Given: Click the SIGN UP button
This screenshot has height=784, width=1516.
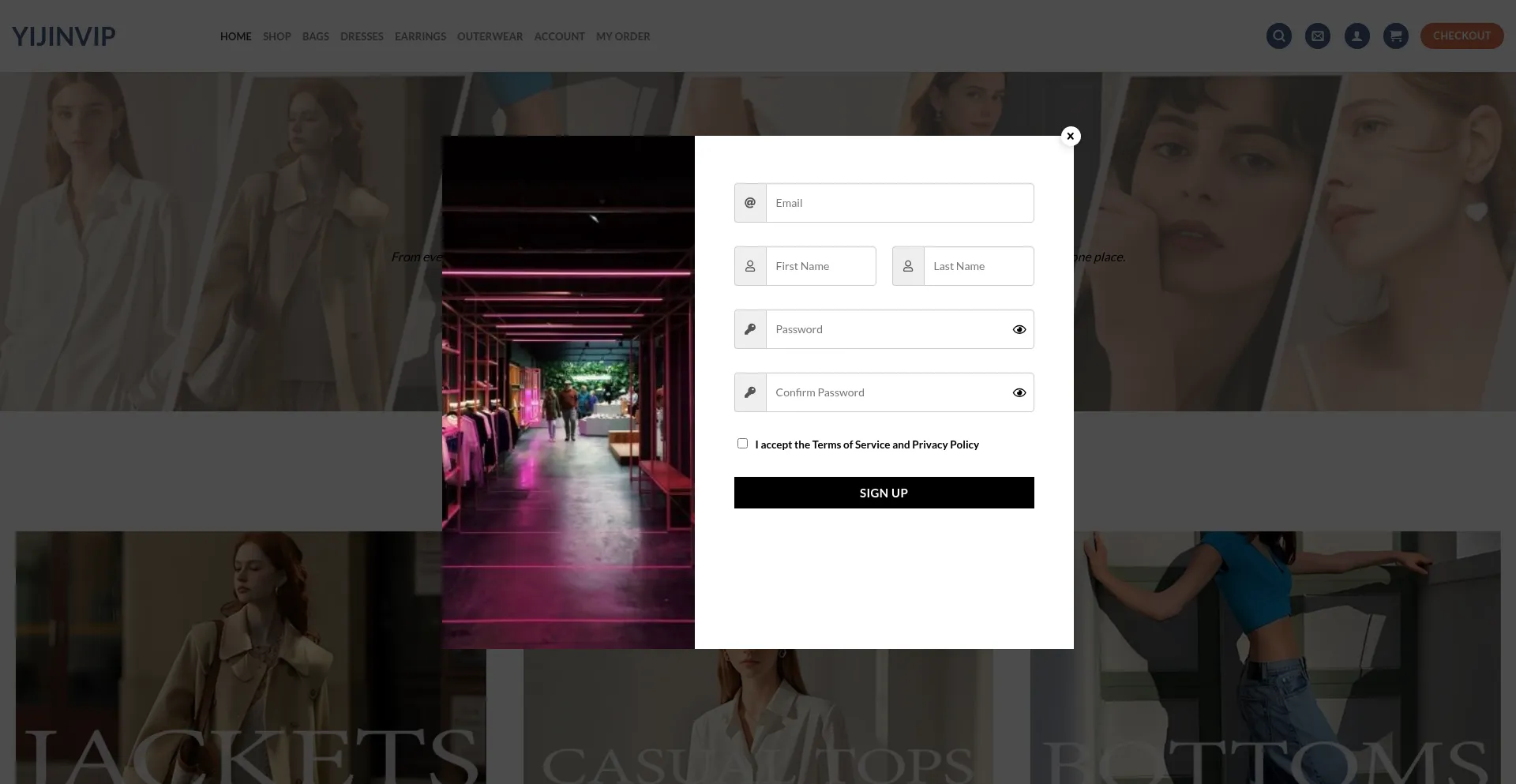Looking at the screenshot, I should click(x=884, y=493).
